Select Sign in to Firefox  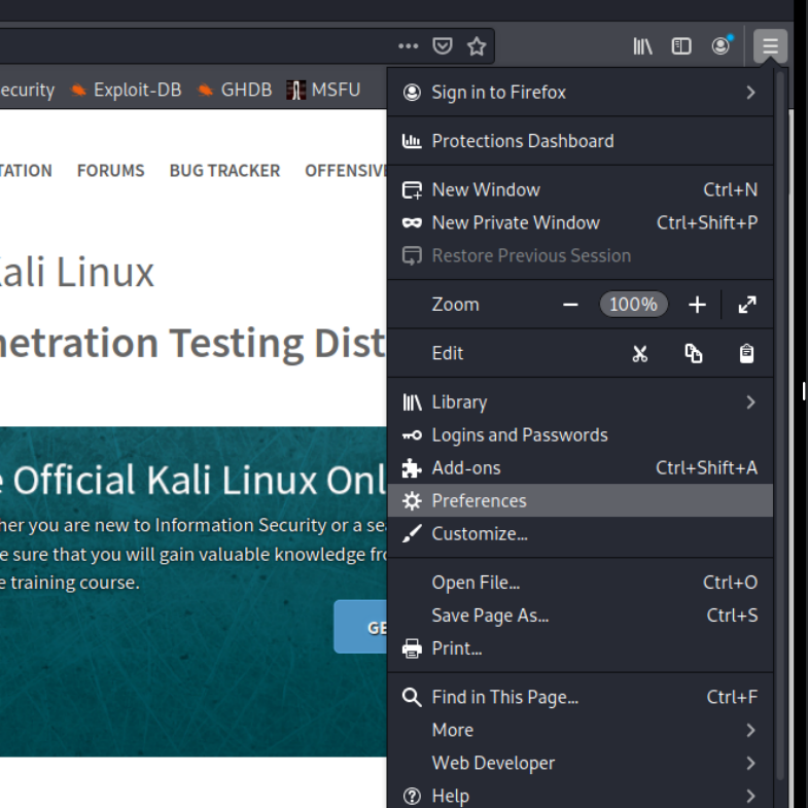(x=580, y=92)
